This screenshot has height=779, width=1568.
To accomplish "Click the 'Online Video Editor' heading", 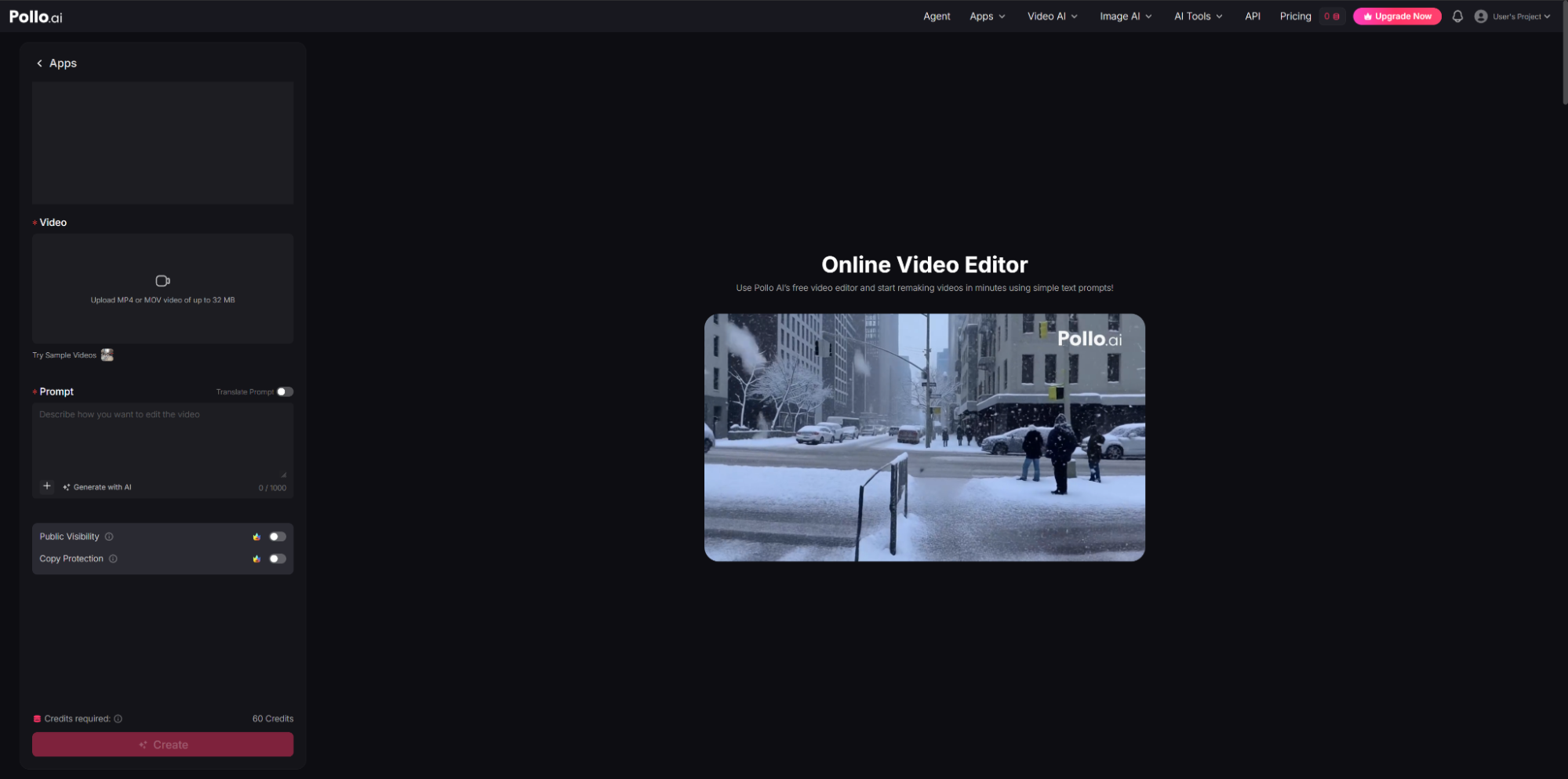I will point(924,265).
